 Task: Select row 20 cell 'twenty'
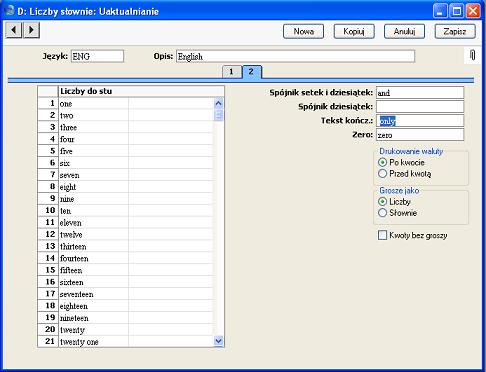pyautogui.click(x=93, y=330)
